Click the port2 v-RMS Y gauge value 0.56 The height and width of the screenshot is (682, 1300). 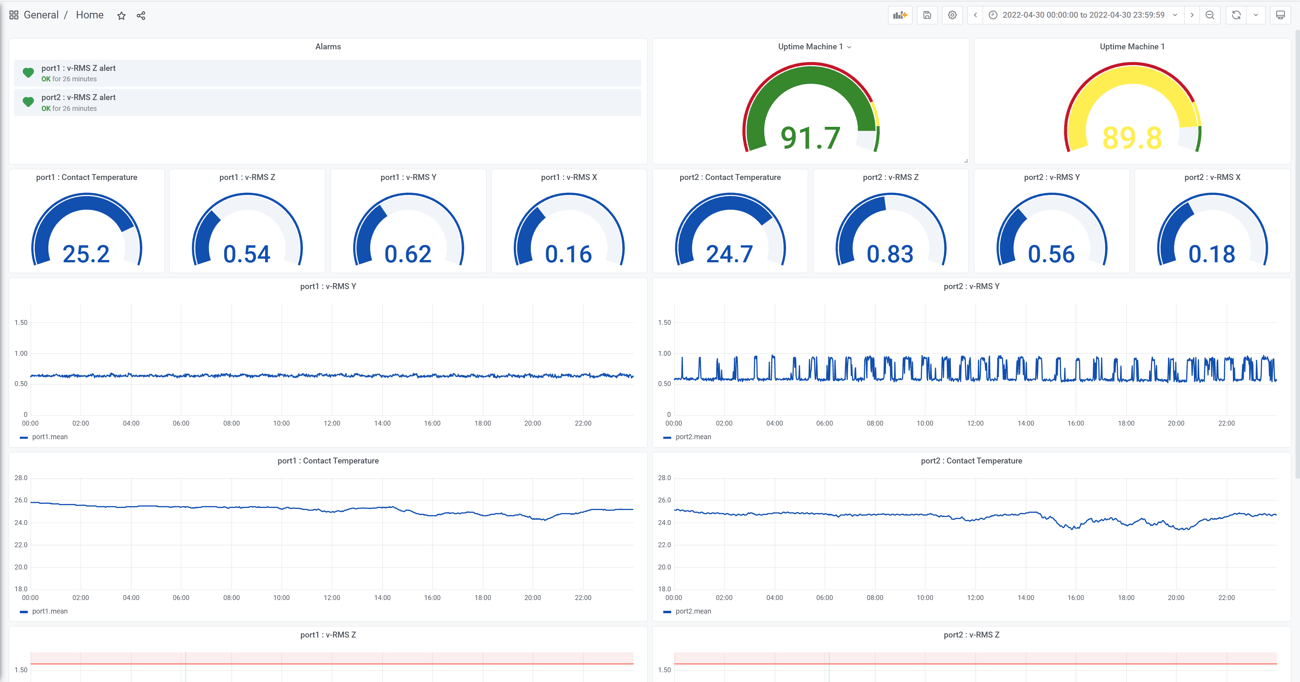[x=1051, y=254]
